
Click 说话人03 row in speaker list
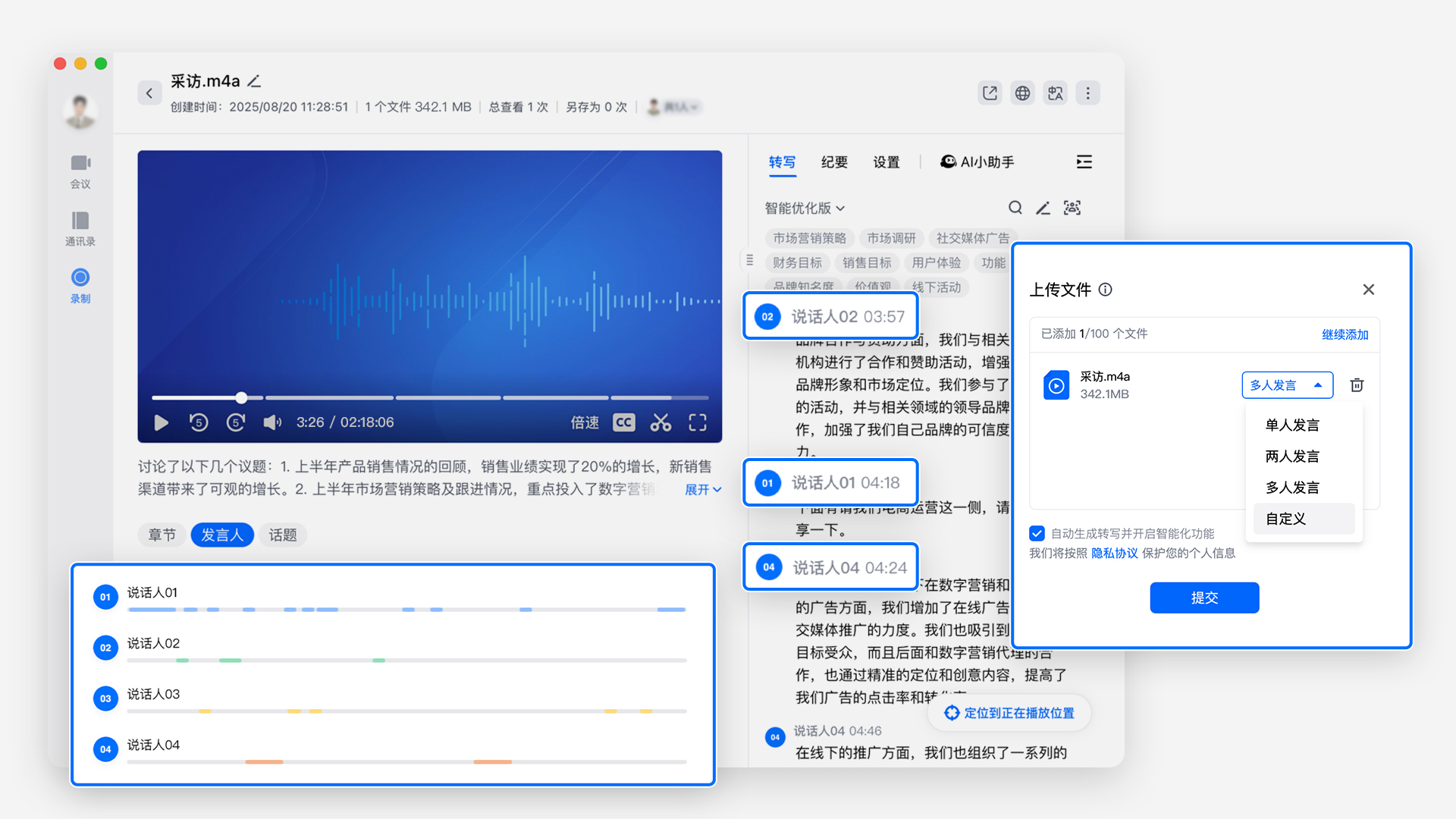coord(390,698)
